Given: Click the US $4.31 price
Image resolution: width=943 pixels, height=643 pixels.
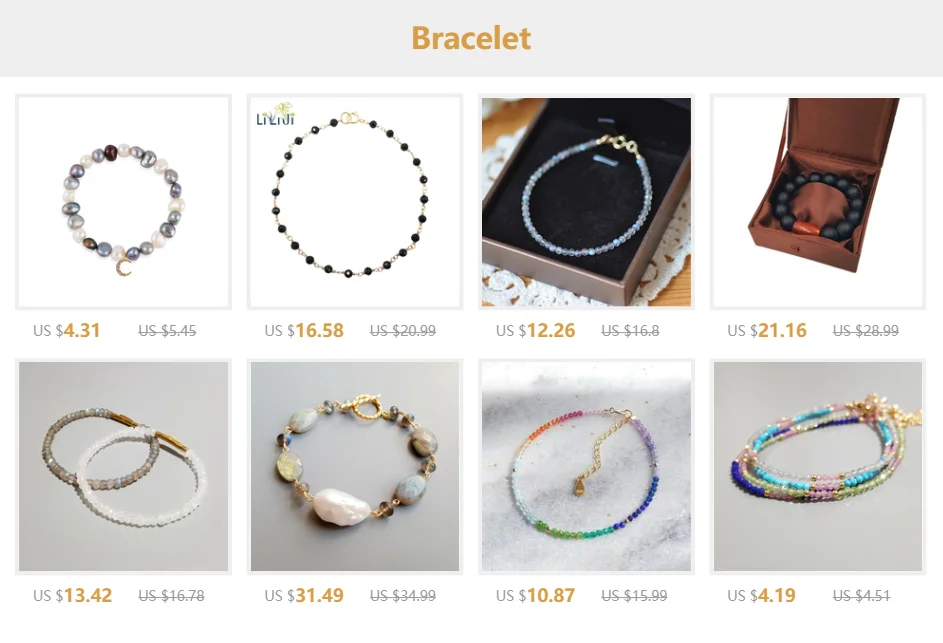Looking at the screenshot, I should [67, 330].
